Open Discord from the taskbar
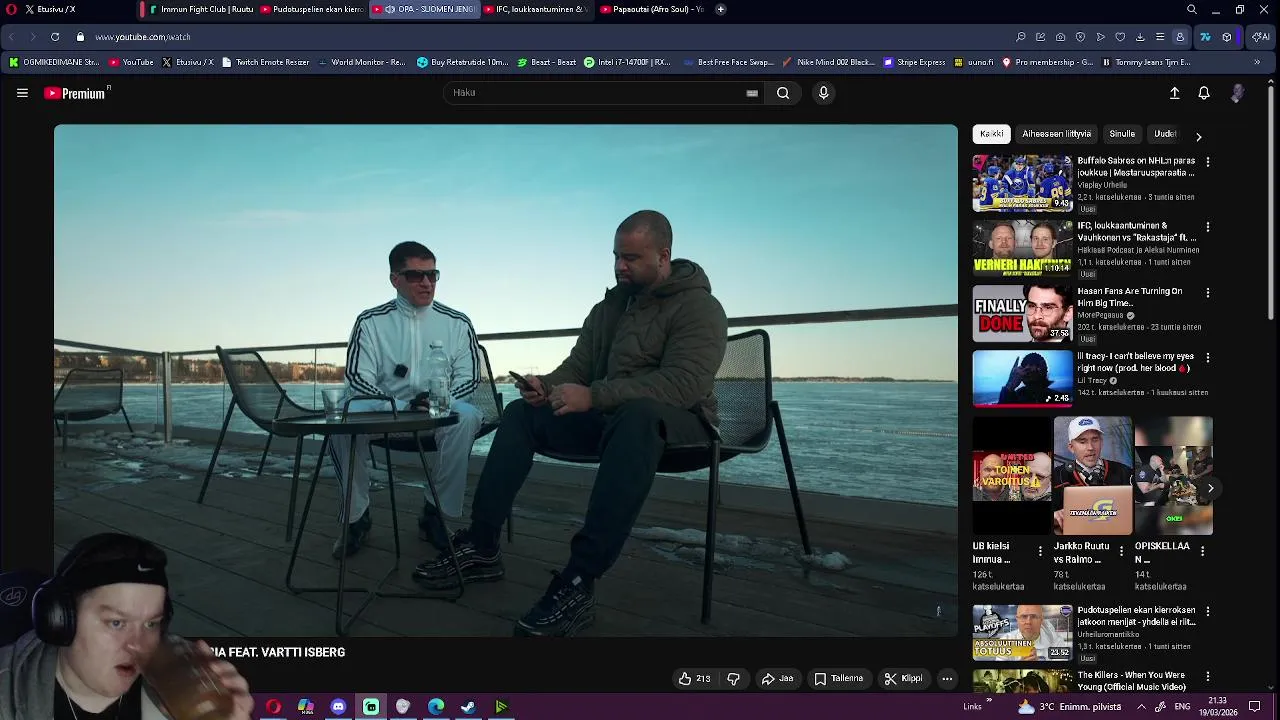 click(338, 707)
